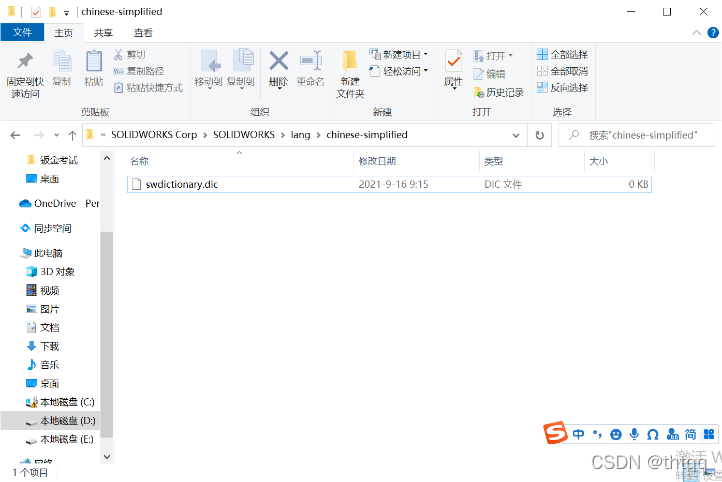Open the 文件 (File) tab
The height and width of the screenshot is (482, 722).
click(22, 32)
